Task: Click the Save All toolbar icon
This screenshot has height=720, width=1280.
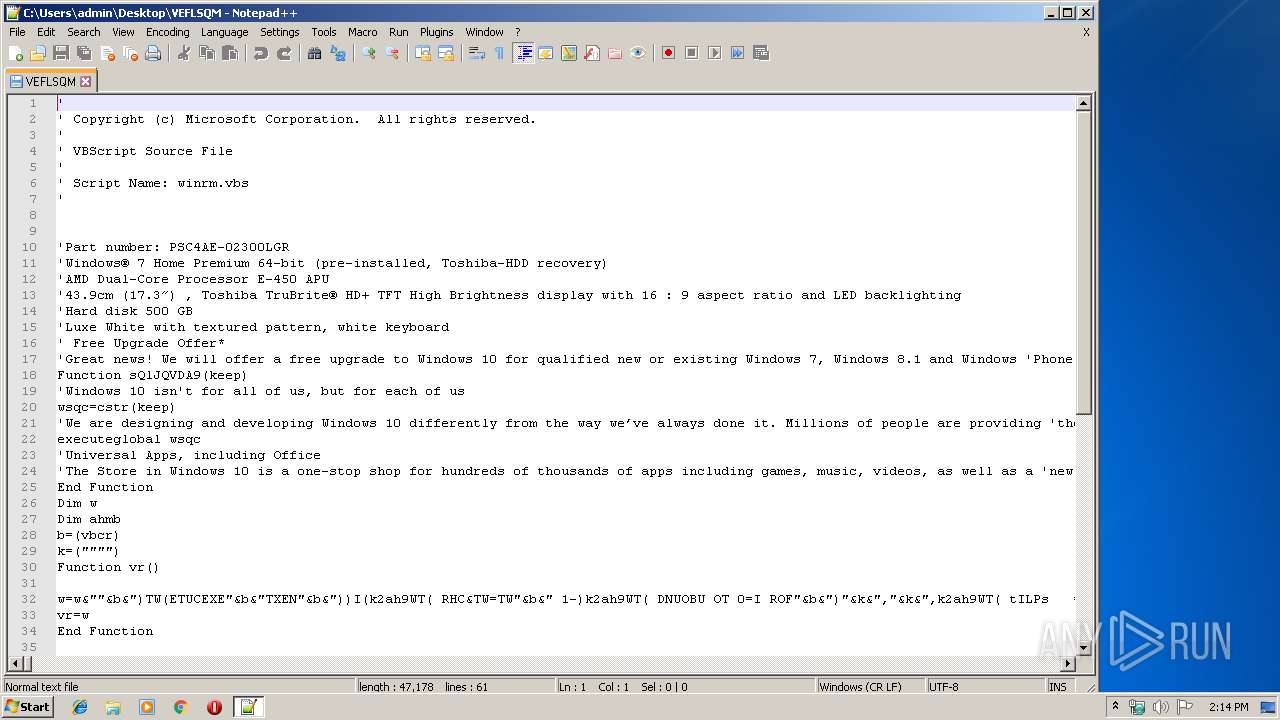Action: (84, 53)
